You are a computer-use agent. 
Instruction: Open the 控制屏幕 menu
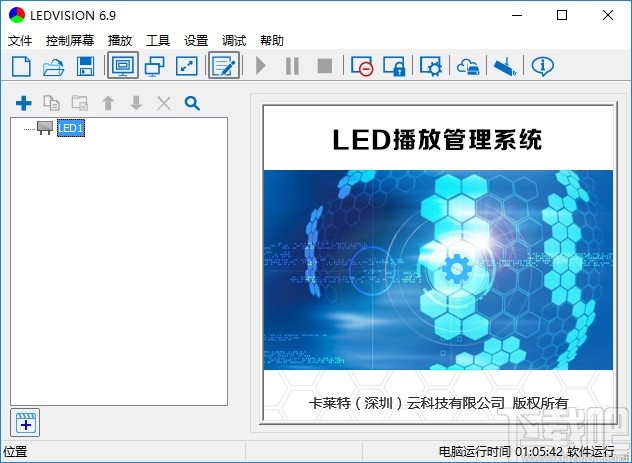point(70,40)
